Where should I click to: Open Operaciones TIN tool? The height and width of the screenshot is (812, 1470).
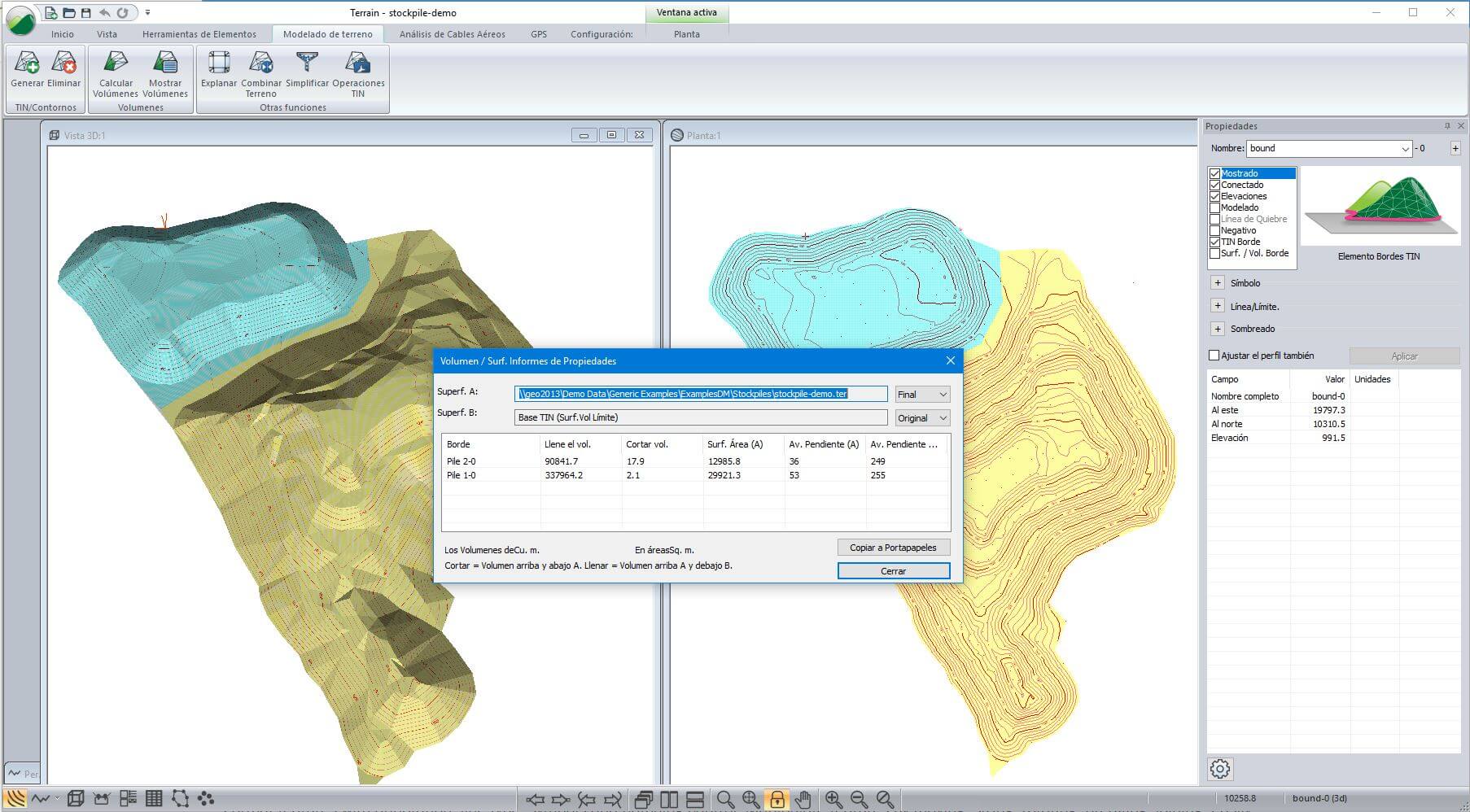358,63
